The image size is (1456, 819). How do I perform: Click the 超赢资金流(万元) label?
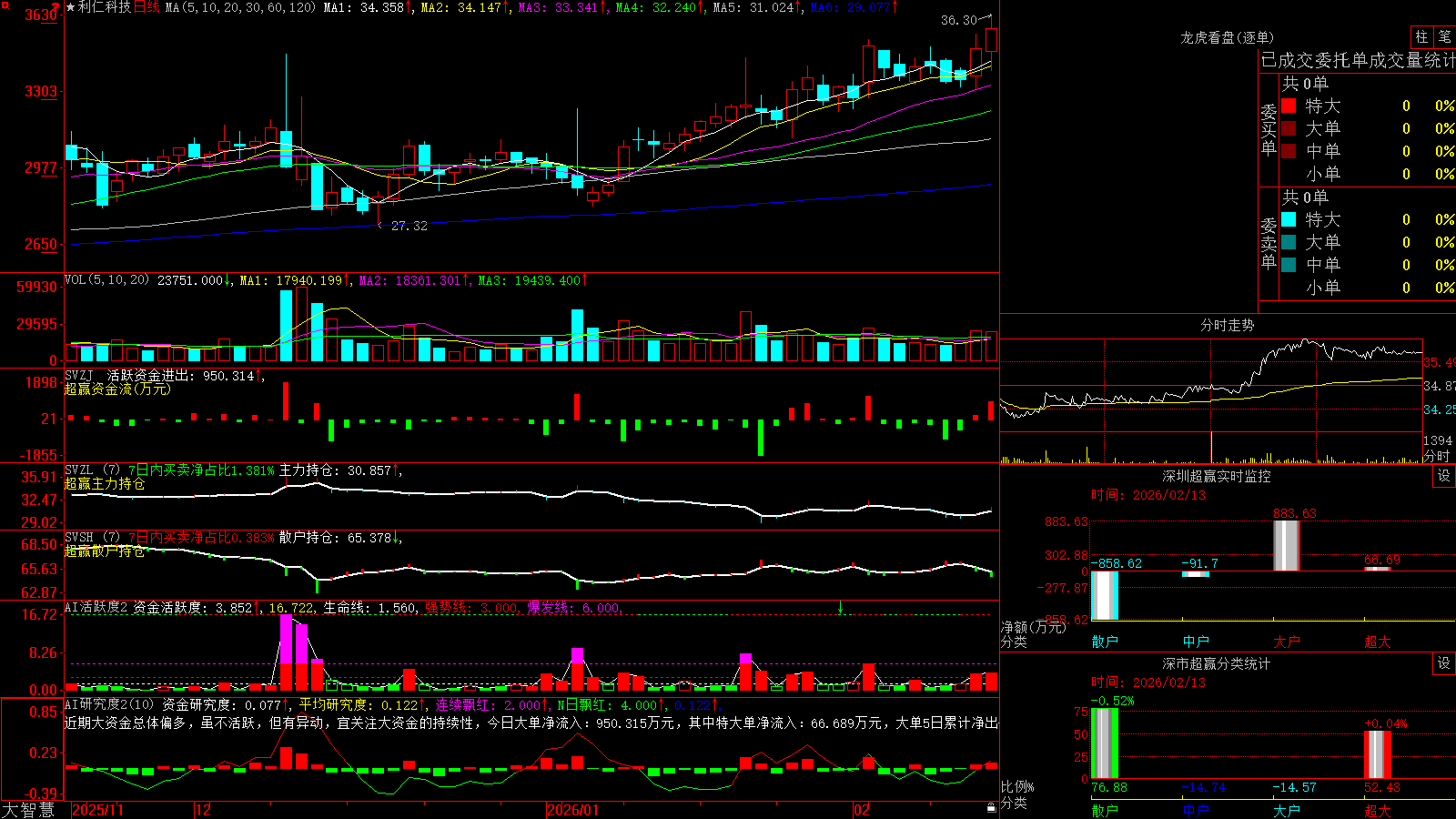[x=117, y=389]
